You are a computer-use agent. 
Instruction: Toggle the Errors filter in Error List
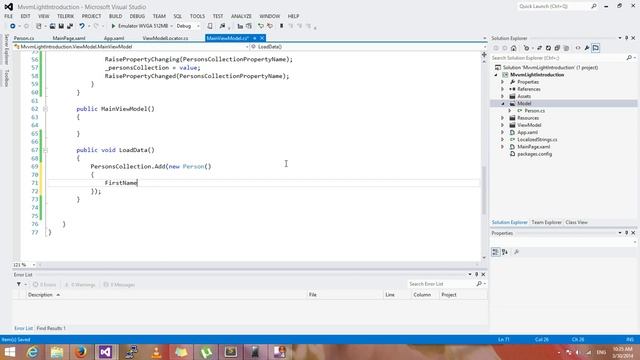click(x=44, y=284)
